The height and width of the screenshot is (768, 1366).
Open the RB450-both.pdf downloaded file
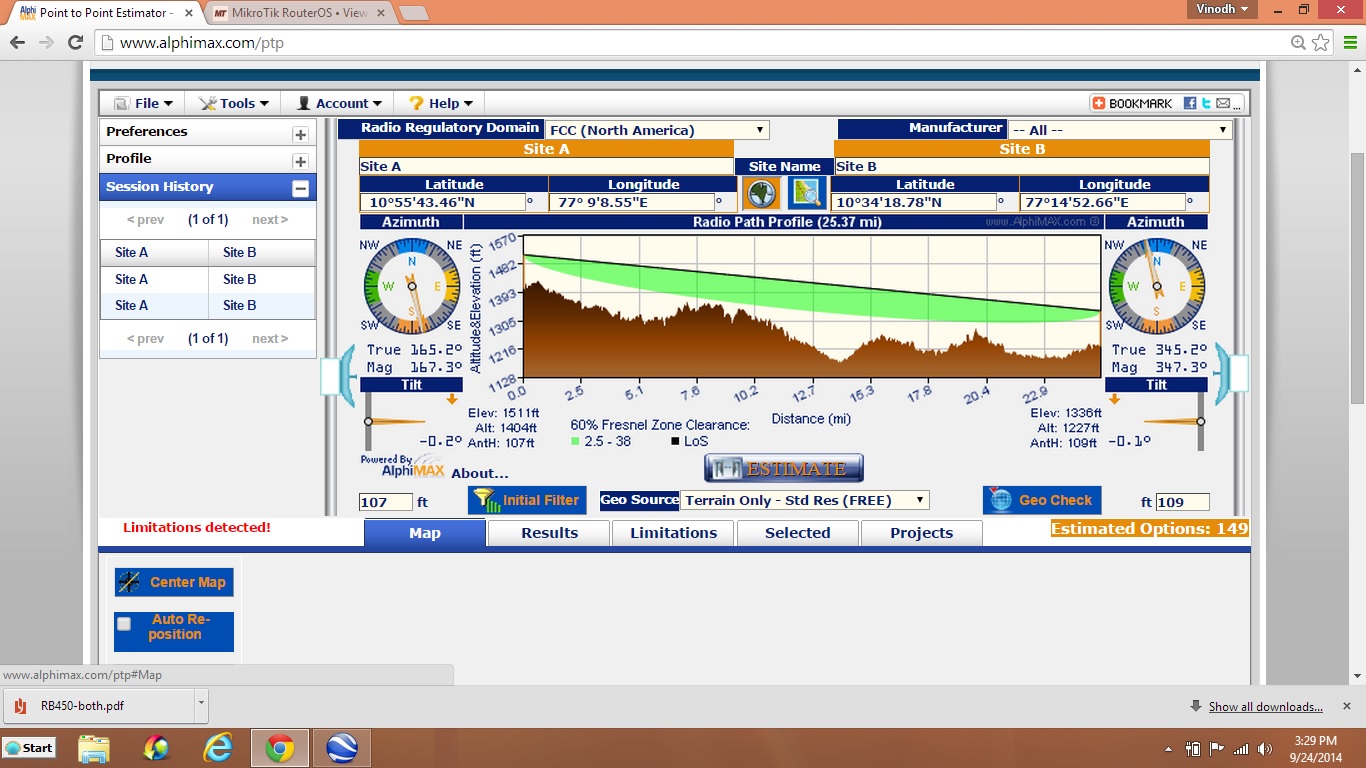pyautogui.click(x=98, y=705)
